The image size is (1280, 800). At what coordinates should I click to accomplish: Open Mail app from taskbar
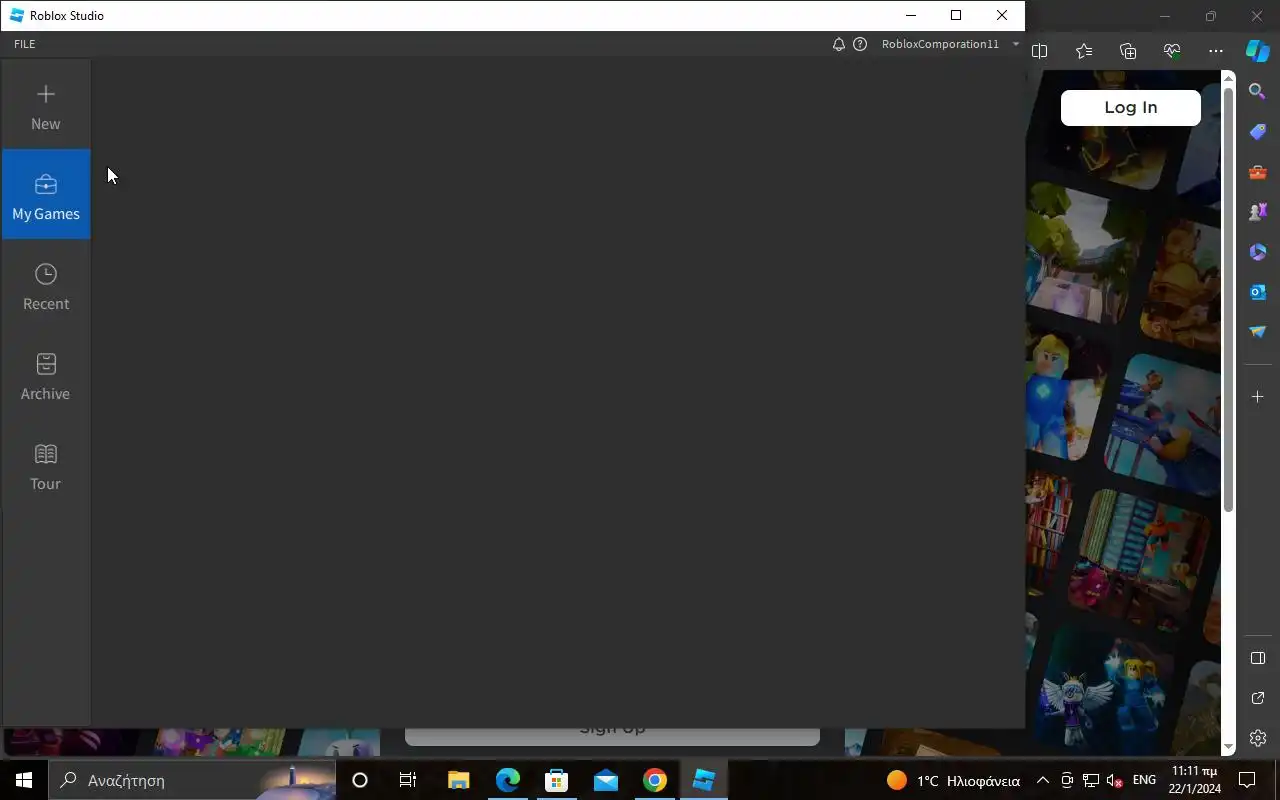[606, 780]
